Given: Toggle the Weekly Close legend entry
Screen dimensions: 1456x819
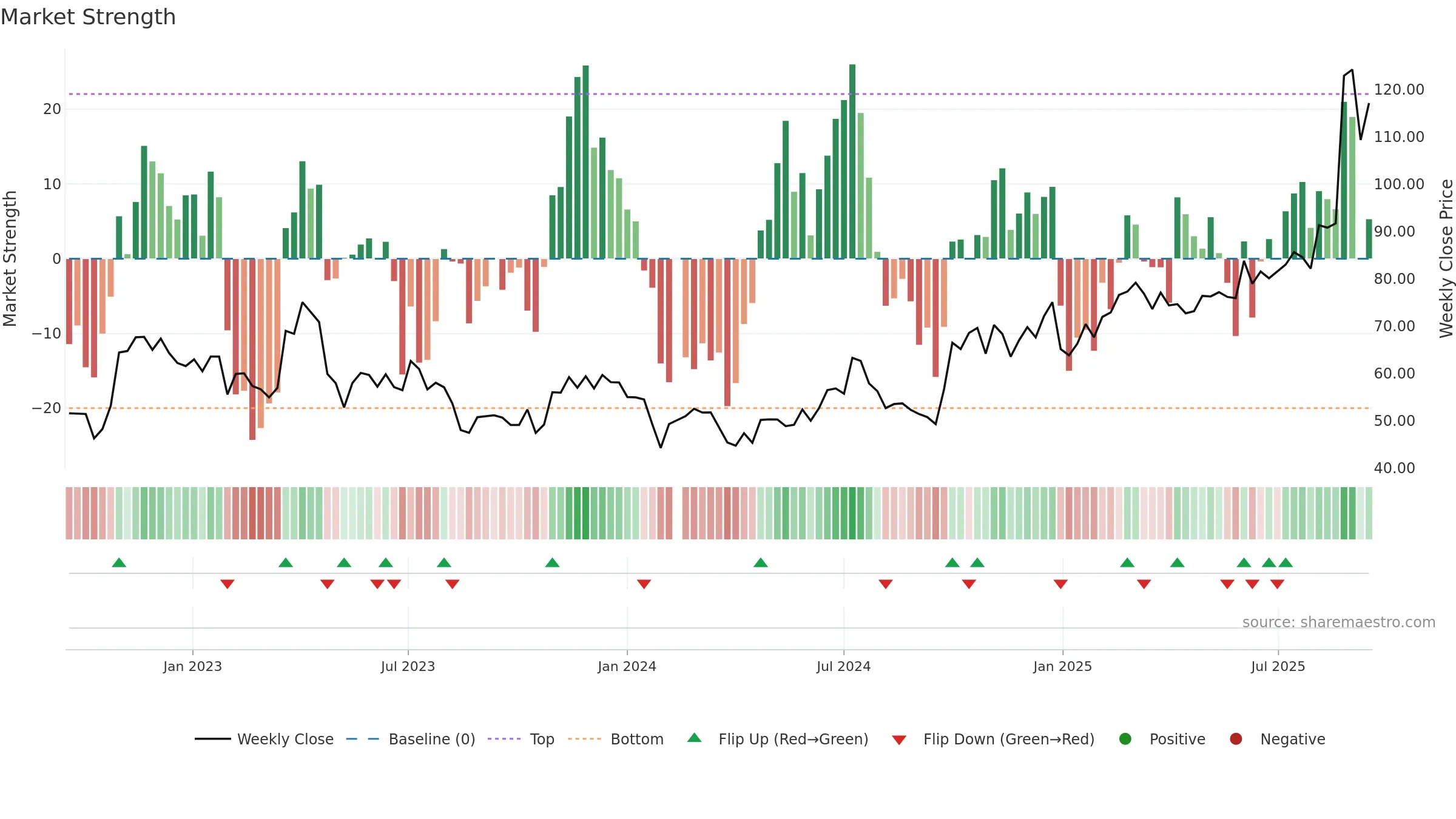Looking at the screenshot, I should (x=264, y=739).
